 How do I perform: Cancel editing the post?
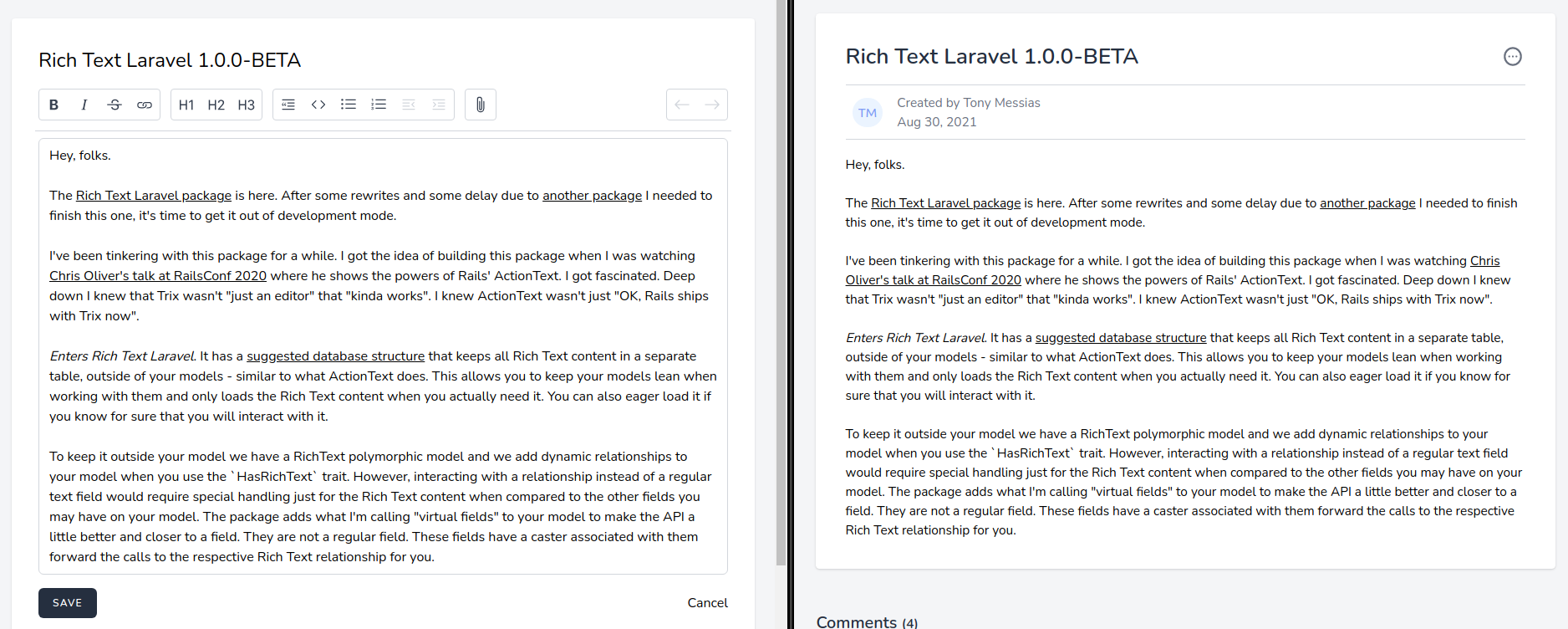[x=707, y=603]
